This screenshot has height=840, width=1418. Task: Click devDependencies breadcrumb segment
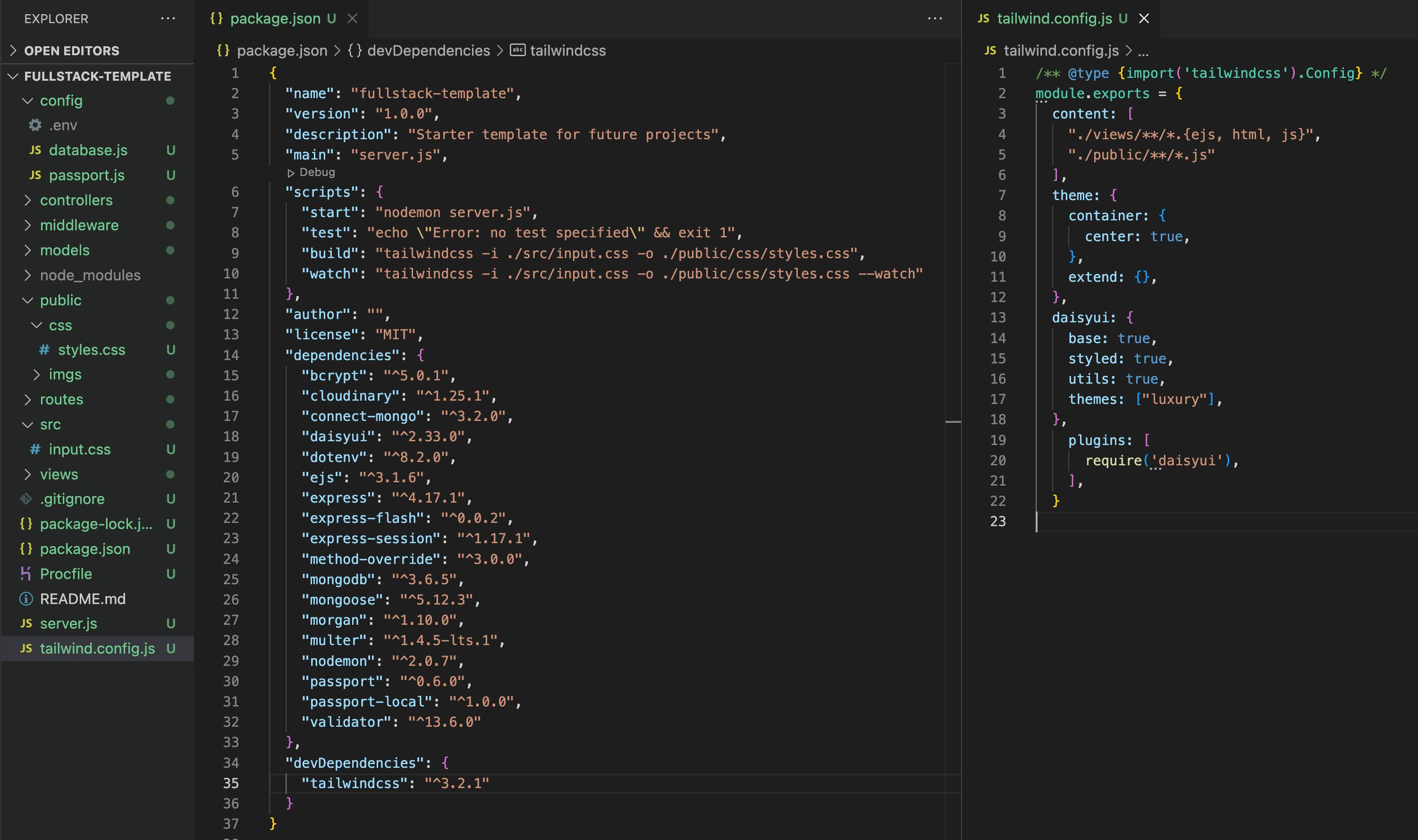click(429, 51)
